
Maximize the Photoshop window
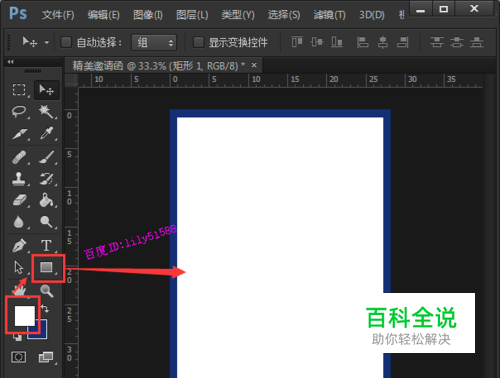click(443, 9)
